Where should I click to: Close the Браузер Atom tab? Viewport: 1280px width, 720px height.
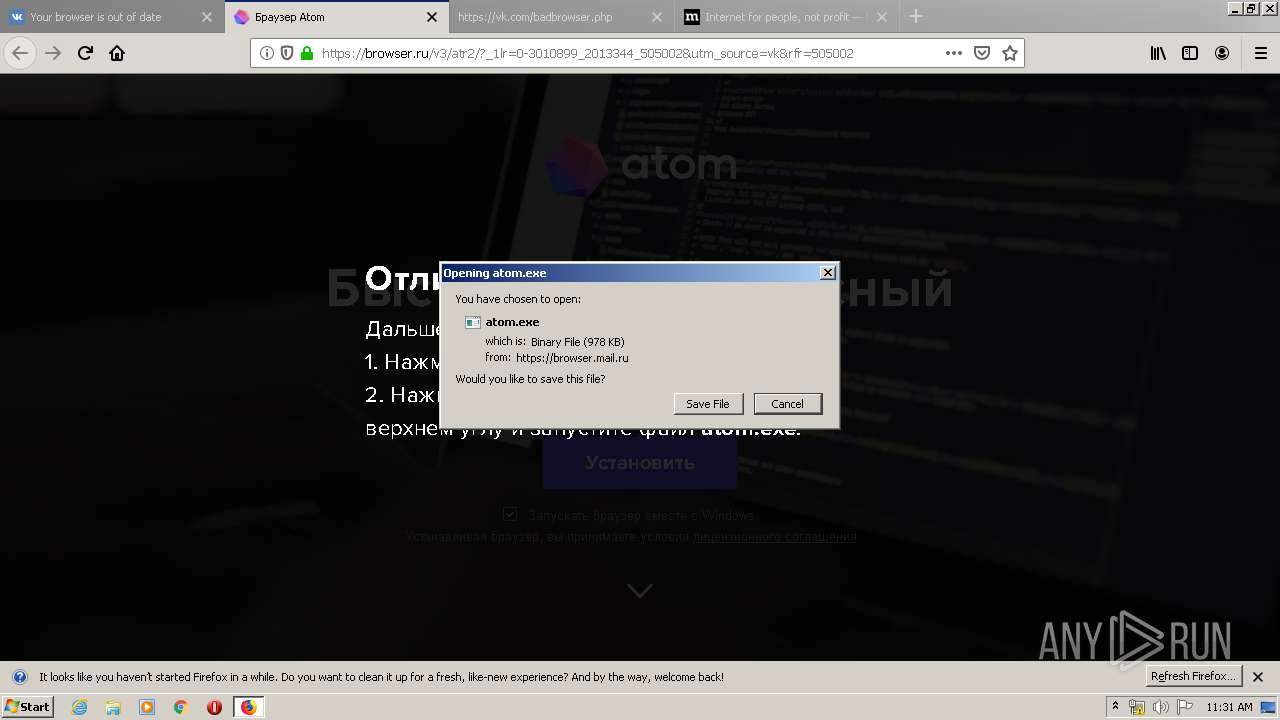[x=432, y=17]
